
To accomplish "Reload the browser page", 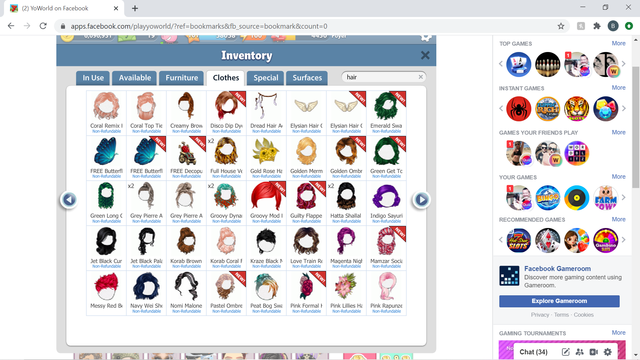I will 43,26.
